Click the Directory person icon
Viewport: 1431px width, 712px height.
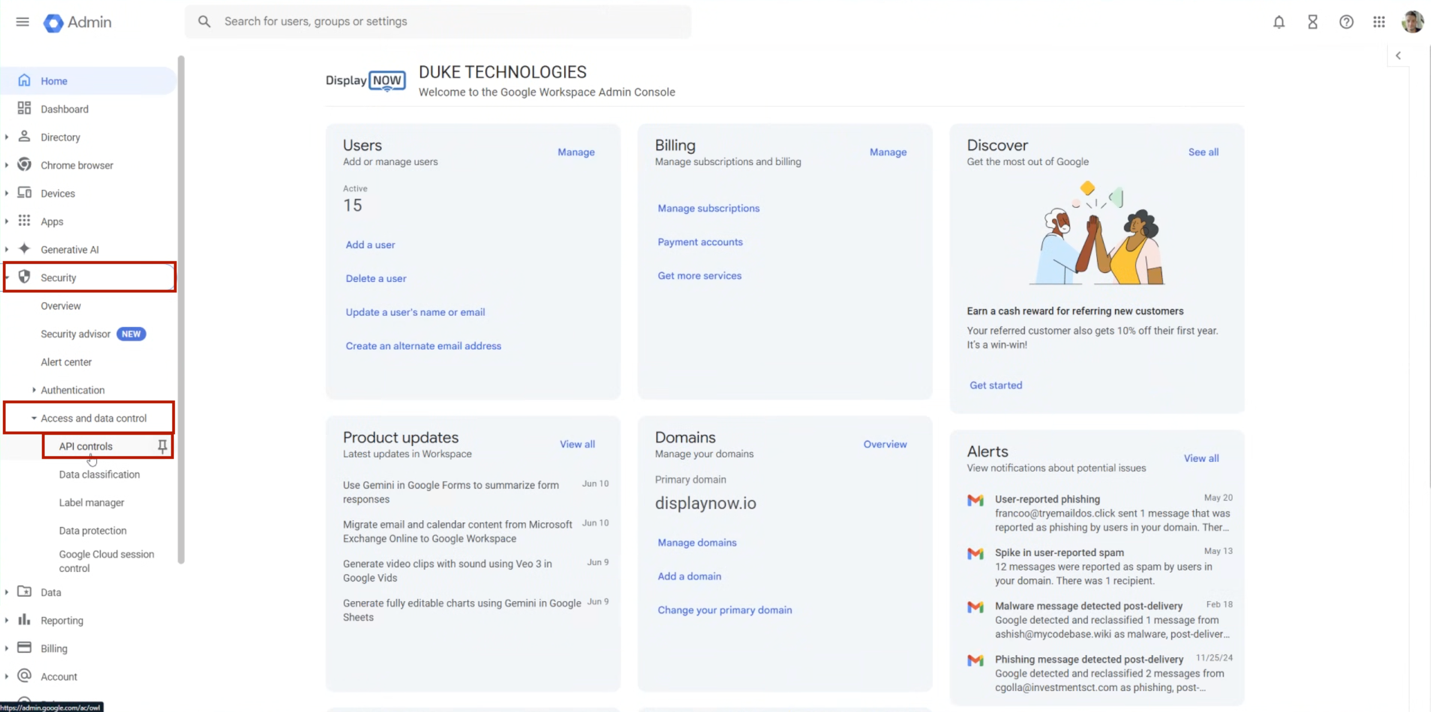[24, 136]
